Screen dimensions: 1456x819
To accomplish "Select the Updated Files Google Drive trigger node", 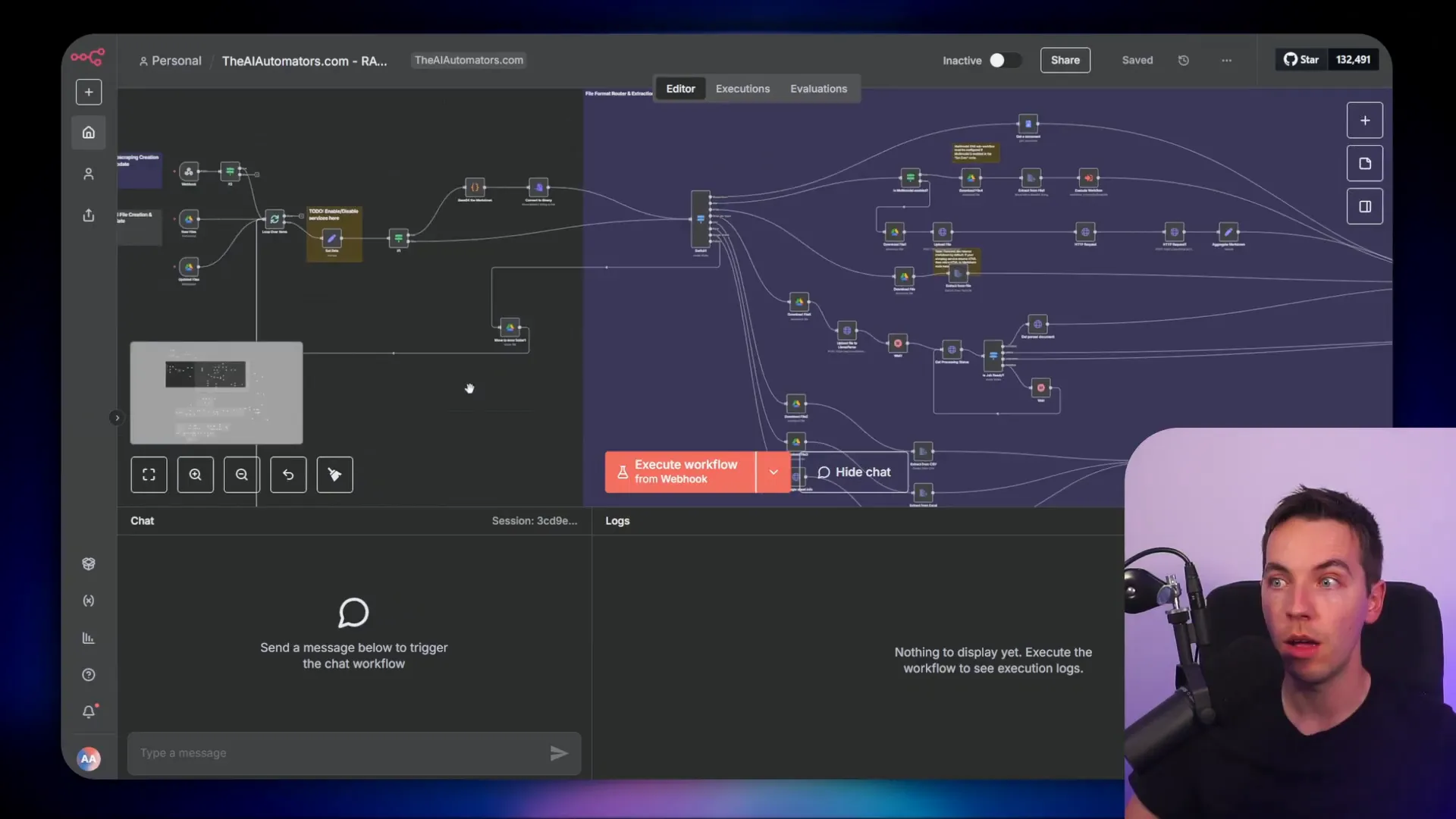I will pos(189,267).
